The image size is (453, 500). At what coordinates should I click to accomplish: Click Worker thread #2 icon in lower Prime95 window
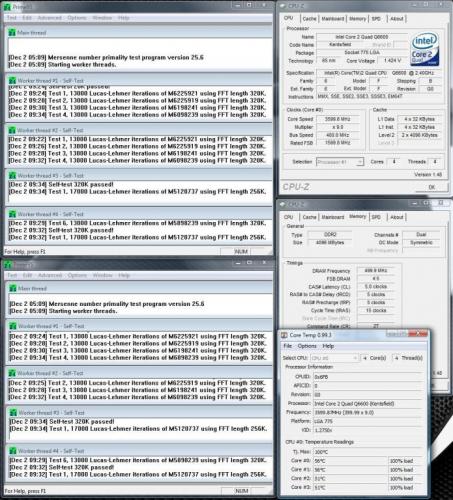click(13, 373)
